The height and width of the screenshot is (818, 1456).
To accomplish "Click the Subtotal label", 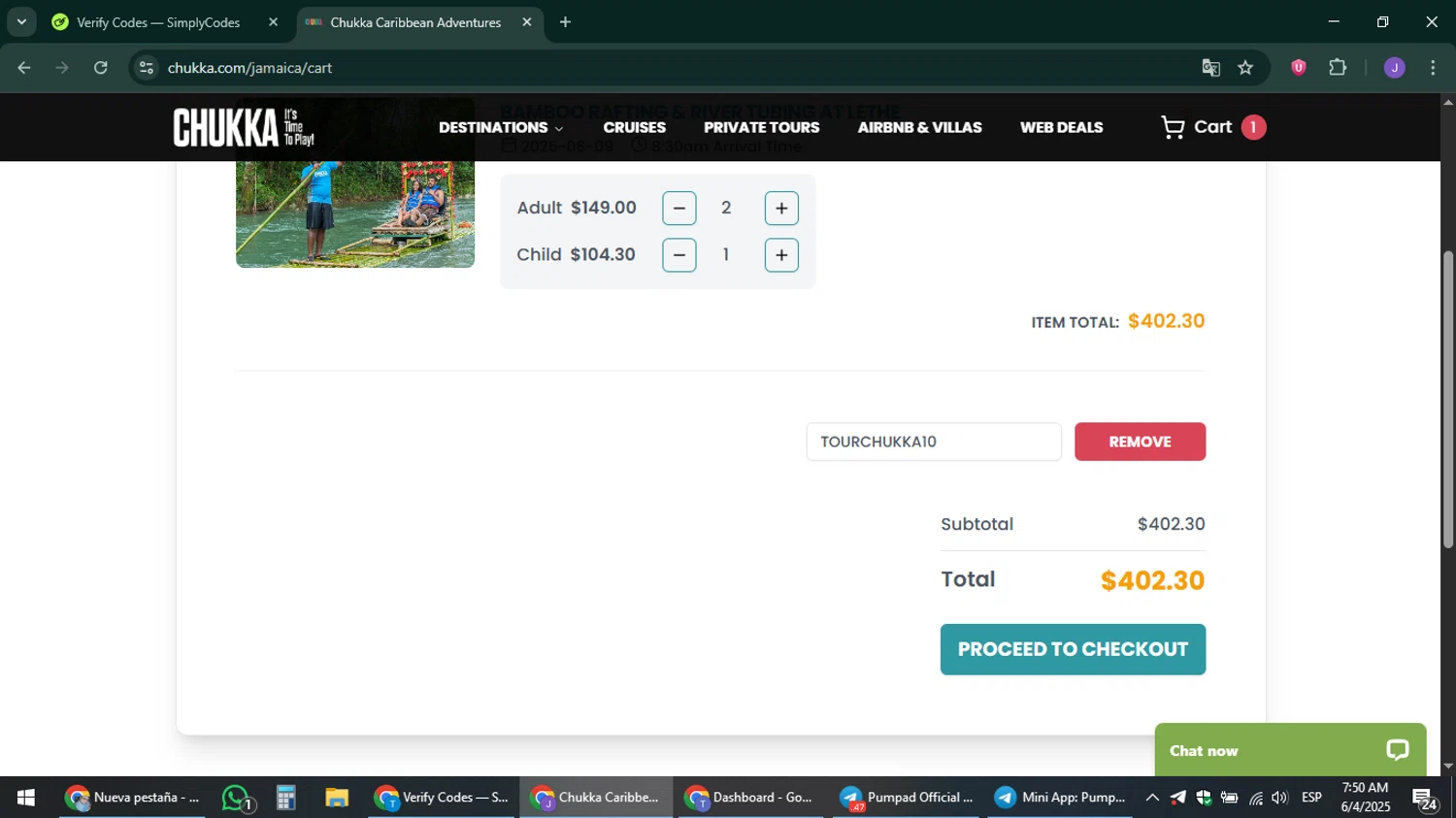I will click(x=976, y=524).
